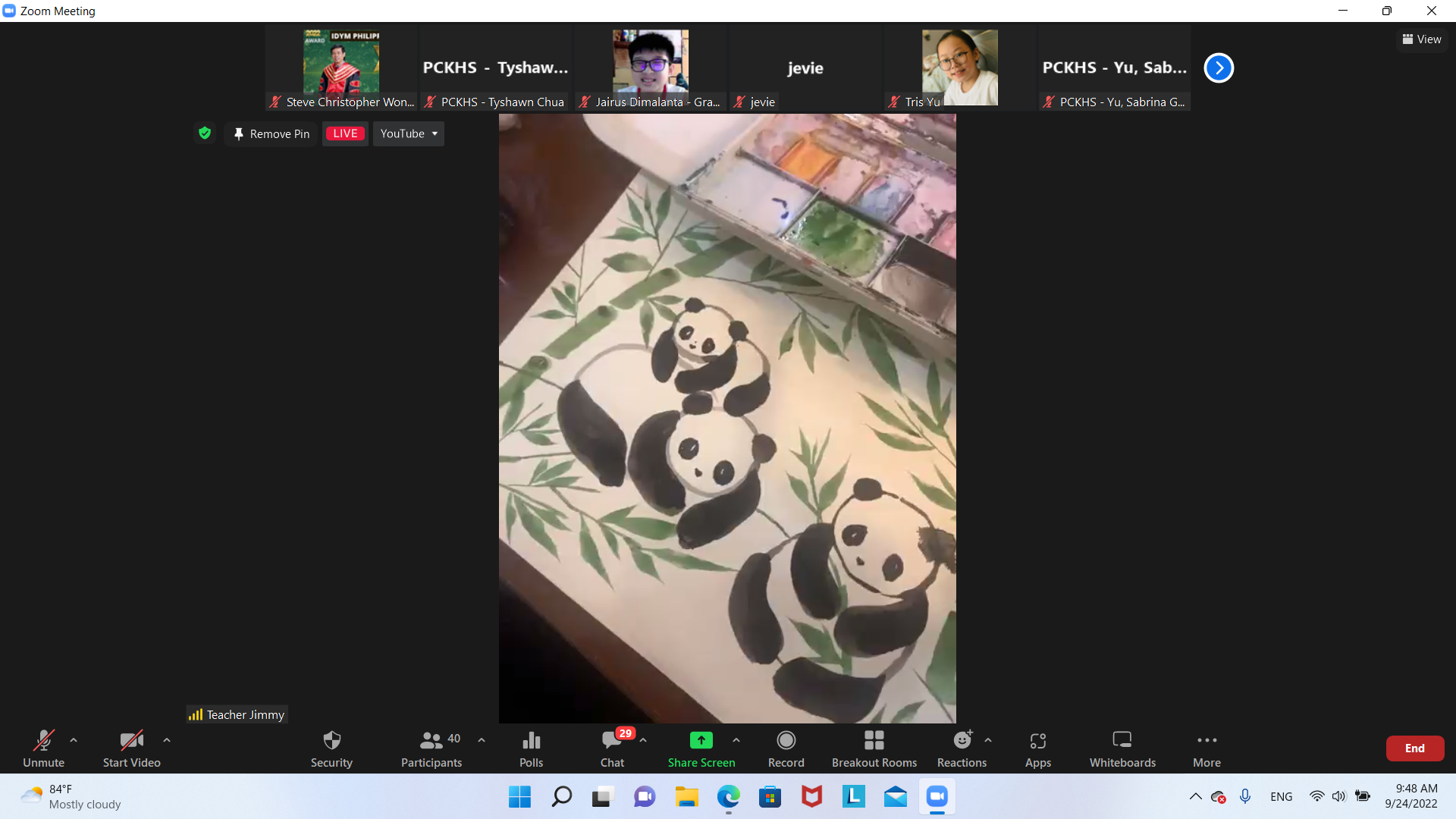The height and width of the screenshot is (819, 1456).
Task: Open Microsoft Edge from the taskbar
Action: pyautogui.click(x=728, y=796)
